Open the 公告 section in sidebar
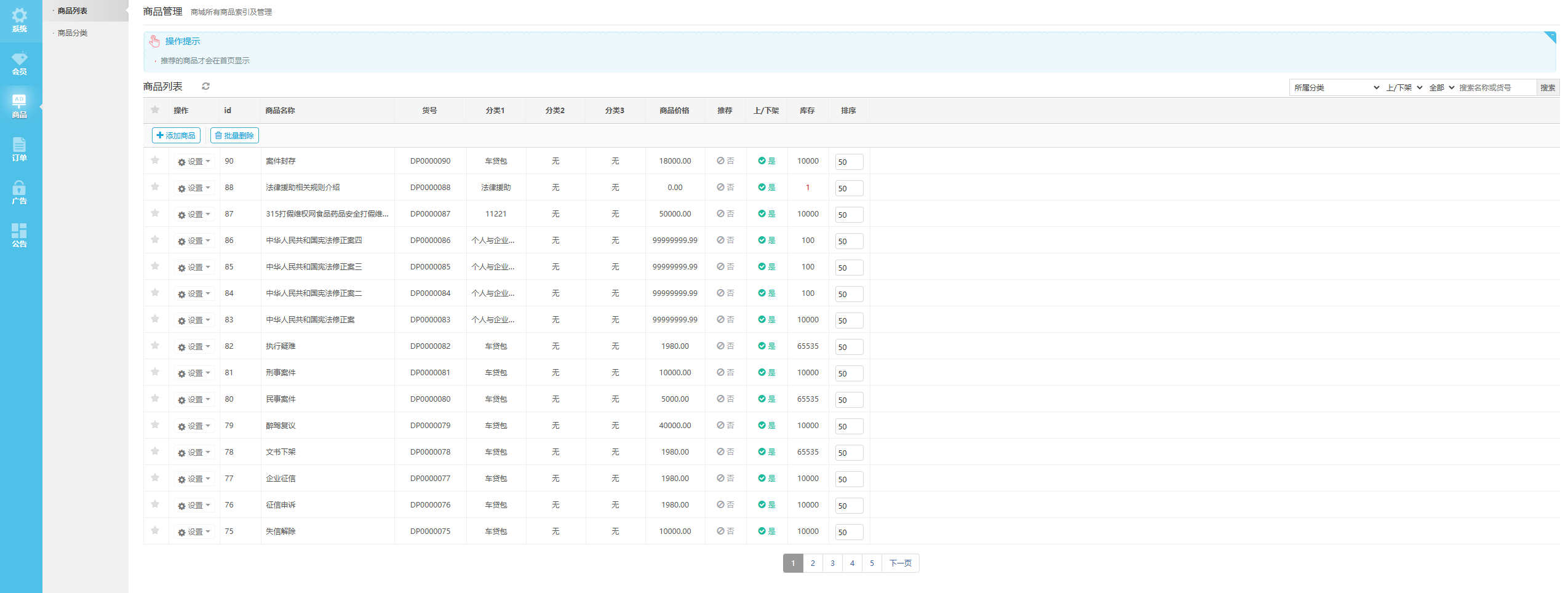Viewport: 1568px width, 593px height. coord(20,236)
